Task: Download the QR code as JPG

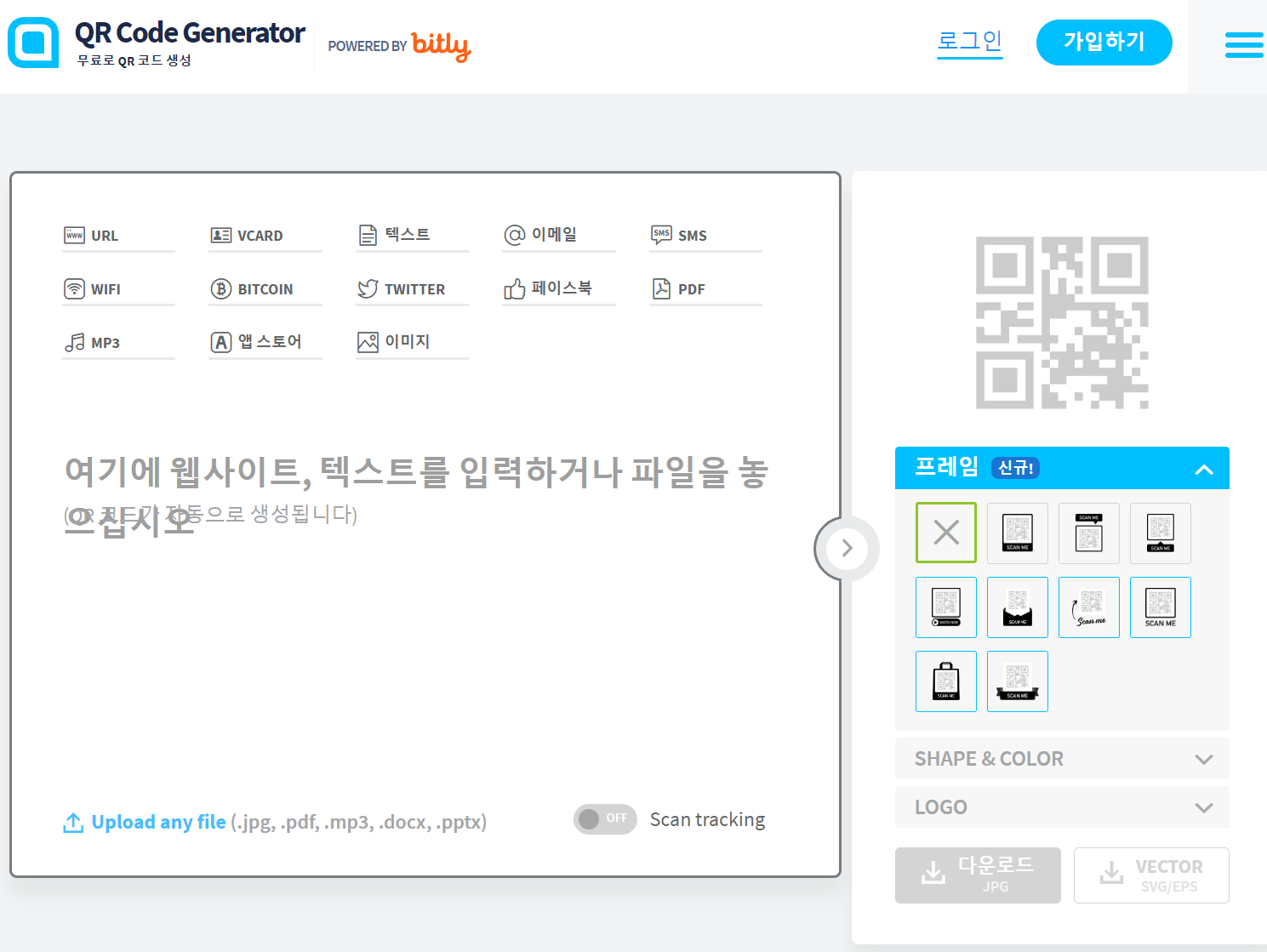Action: 977,875
